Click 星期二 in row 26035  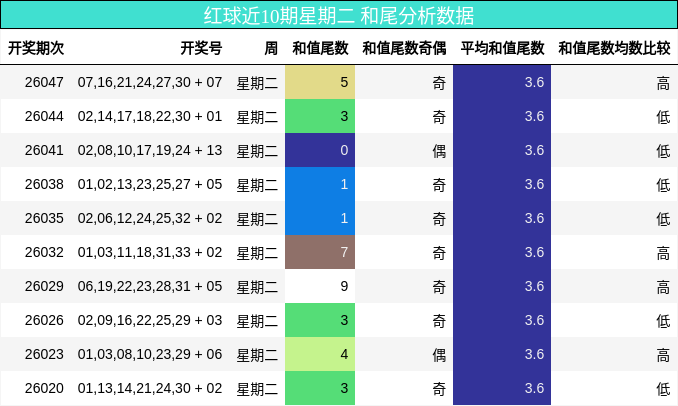coord(257,219)
